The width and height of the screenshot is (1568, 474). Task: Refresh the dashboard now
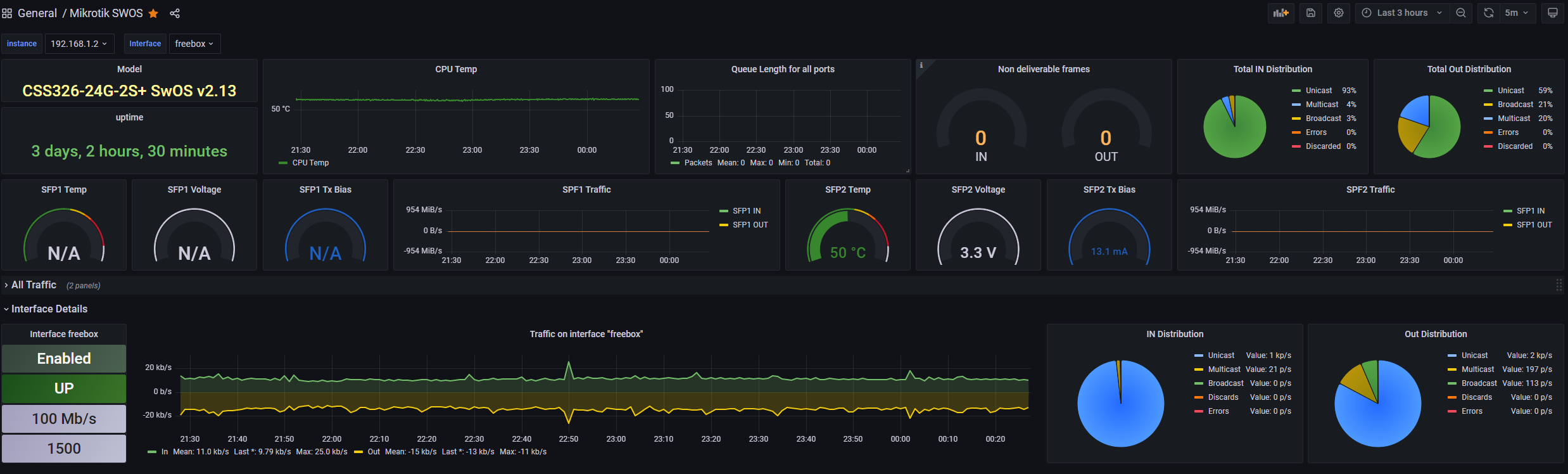click(1489, 13)
